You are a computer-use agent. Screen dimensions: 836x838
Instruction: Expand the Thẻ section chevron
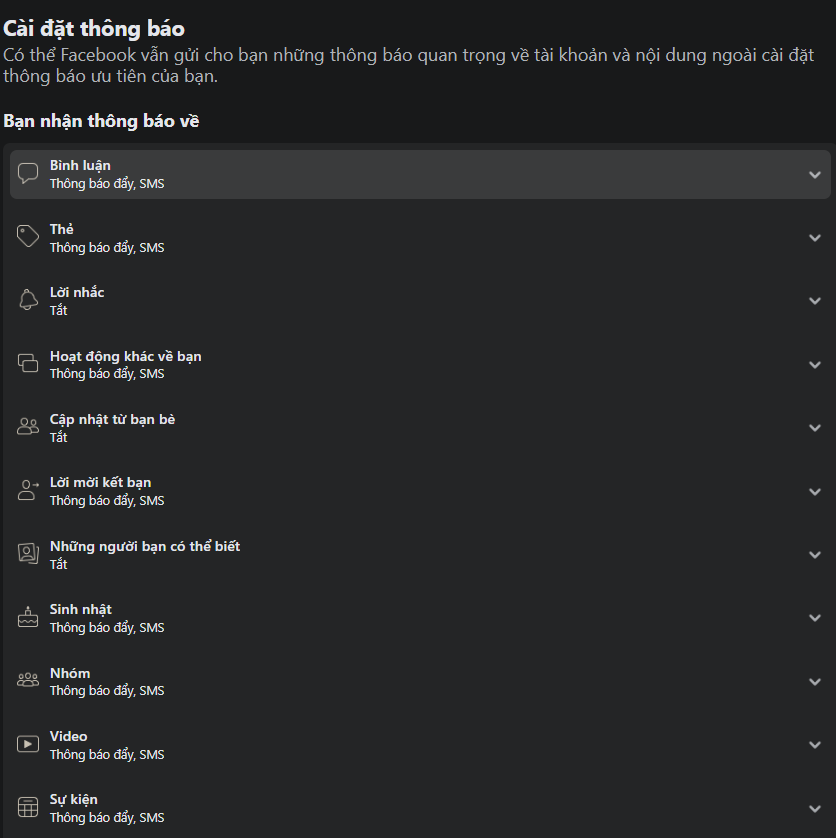click(815, 238)
